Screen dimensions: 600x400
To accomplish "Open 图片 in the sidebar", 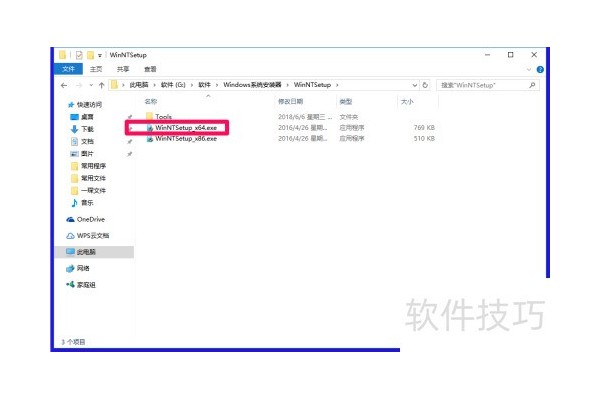I will coord(82,153).
